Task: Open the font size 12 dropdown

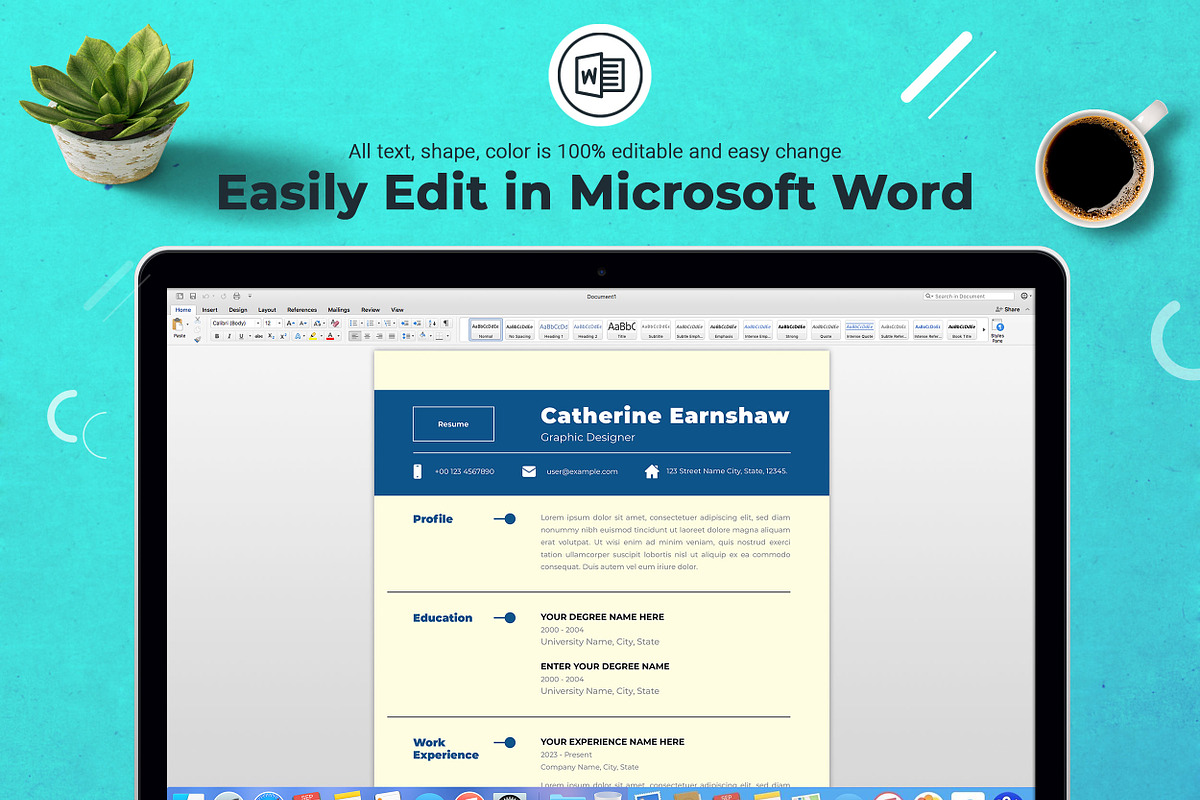Action: [x=279, y=323]
